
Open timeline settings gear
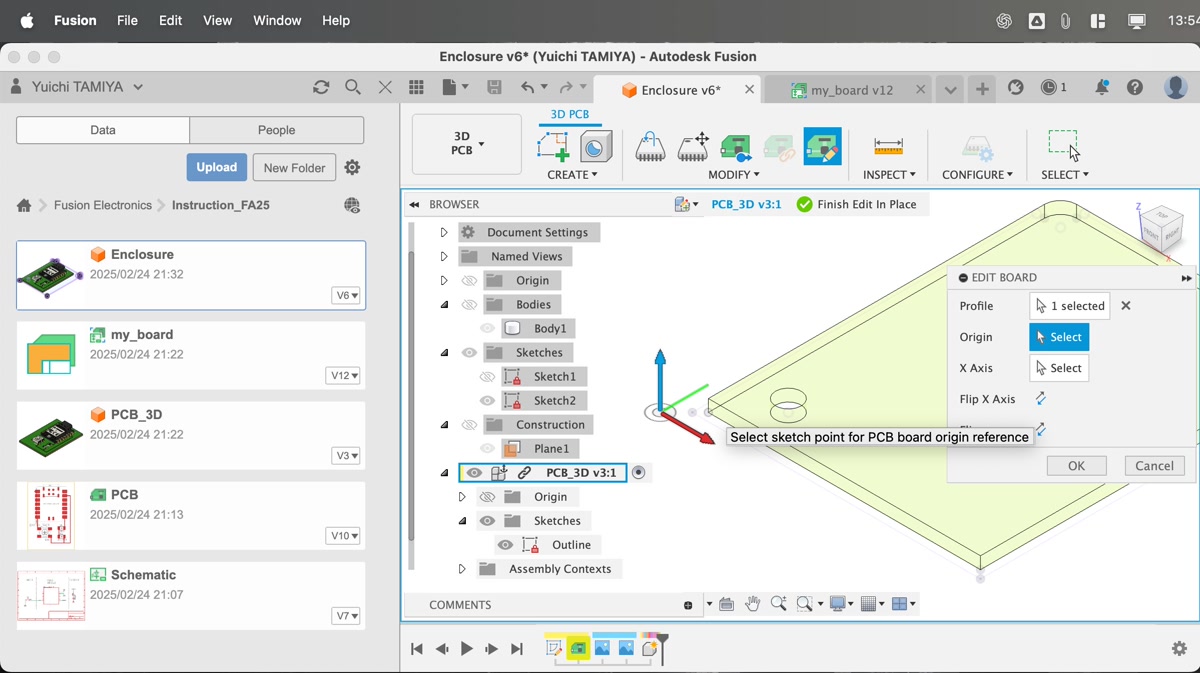point(1179,649)
